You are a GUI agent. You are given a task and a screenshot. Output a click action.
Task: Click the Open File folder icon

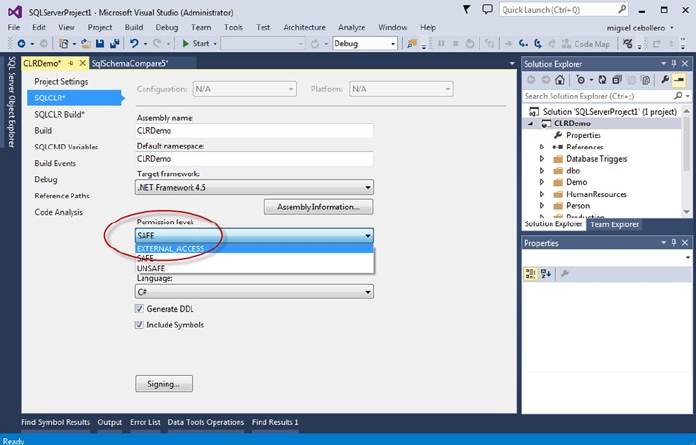86,43
